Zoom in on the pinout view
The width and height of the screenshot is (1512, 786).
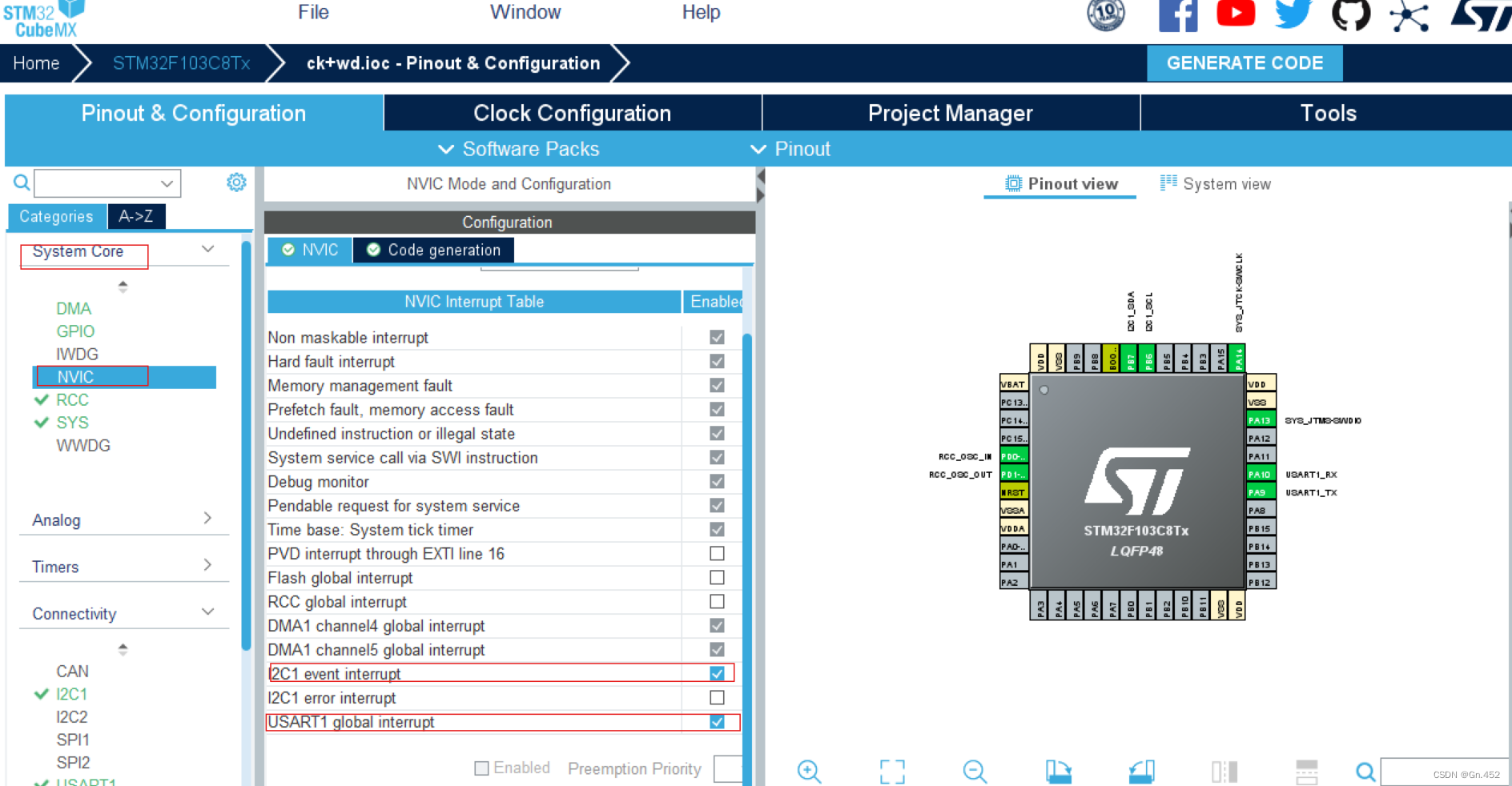[809, 771]
